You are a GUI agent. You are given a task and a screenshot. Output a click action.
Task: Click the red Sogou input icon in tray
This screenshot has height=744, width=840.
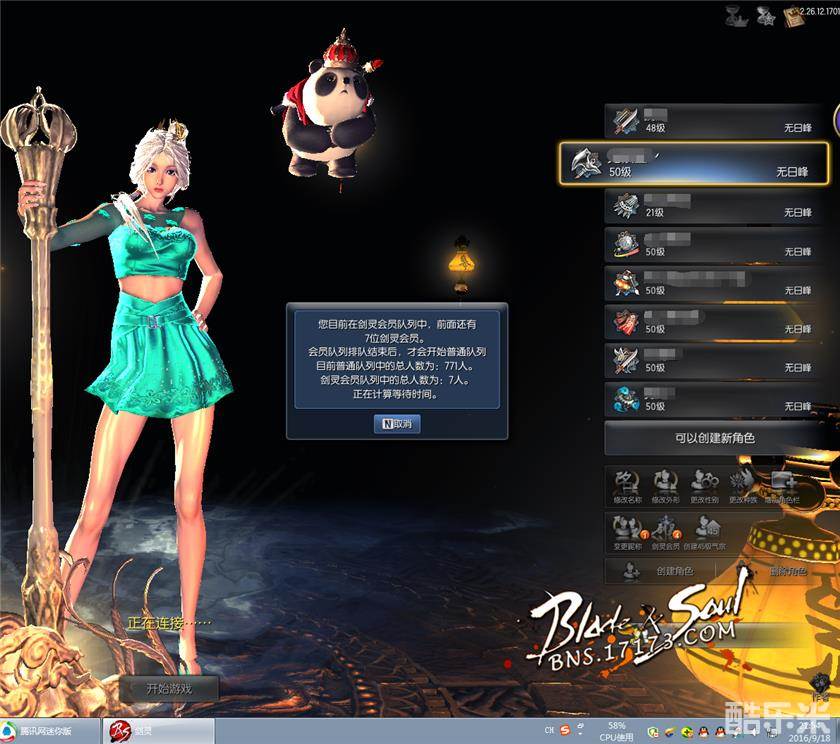click(565, 731)
